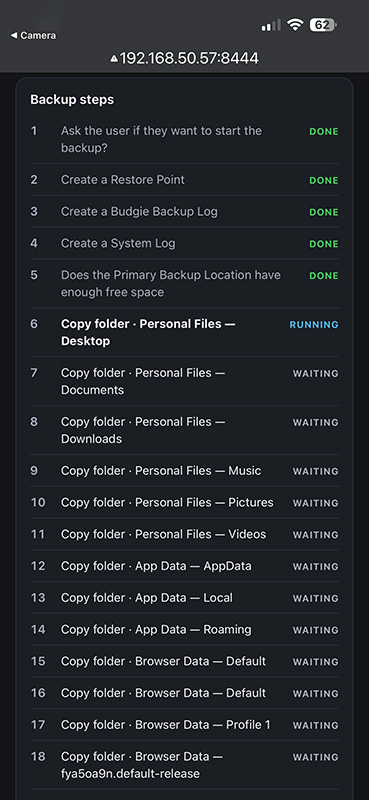Select step 16 "Copy folder · Browser Data — Default" text

(x=163, y=692)
